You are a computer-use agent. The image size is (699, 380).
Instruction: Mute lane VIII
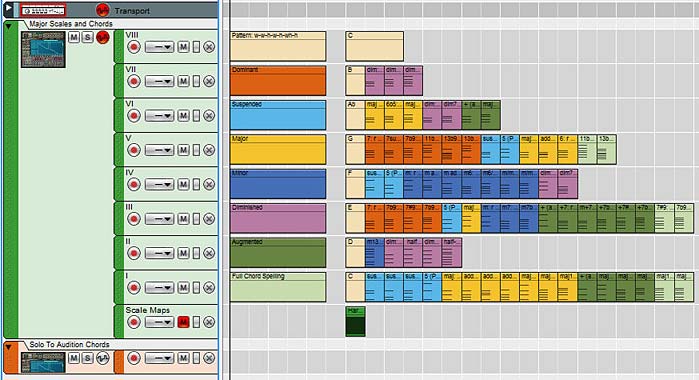(x=183, y=47)
